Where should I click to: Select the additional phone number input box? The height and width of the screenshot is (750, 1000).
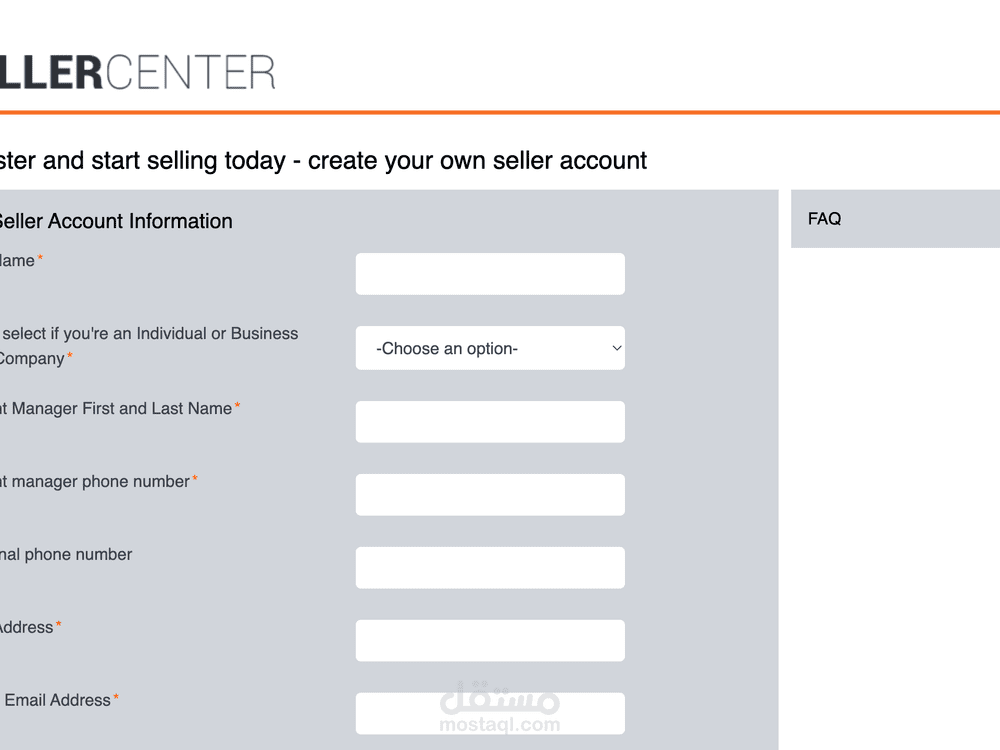(x=490, y=568)
